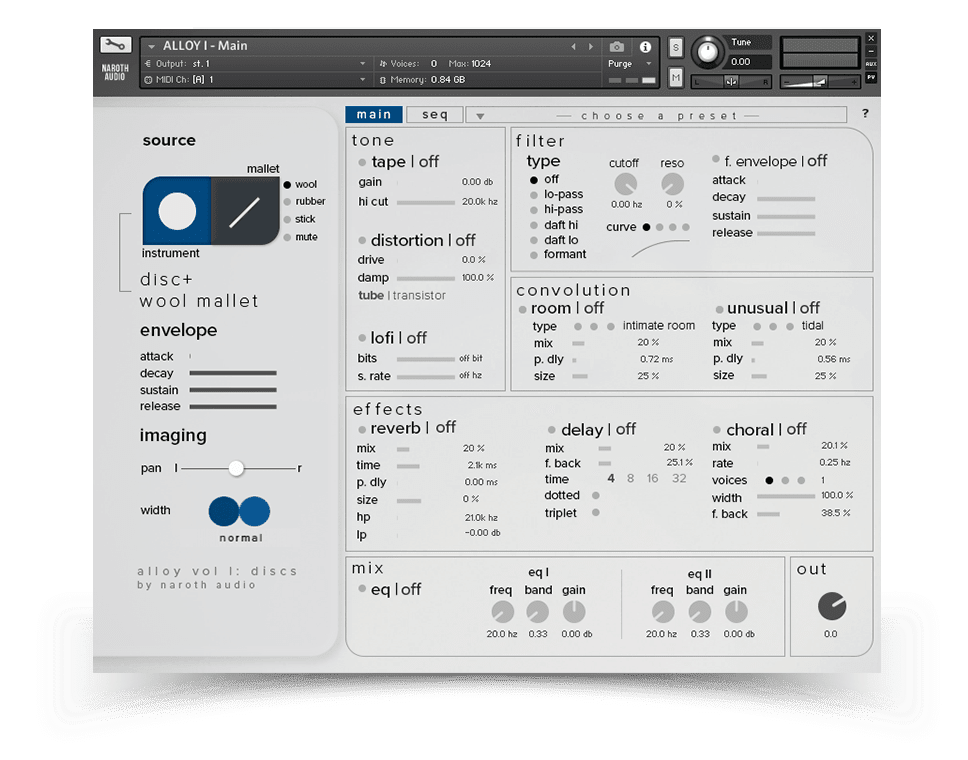The image size is (968, 760).
Task: Enable the f. envelope toggle
Action: [716, 159]
